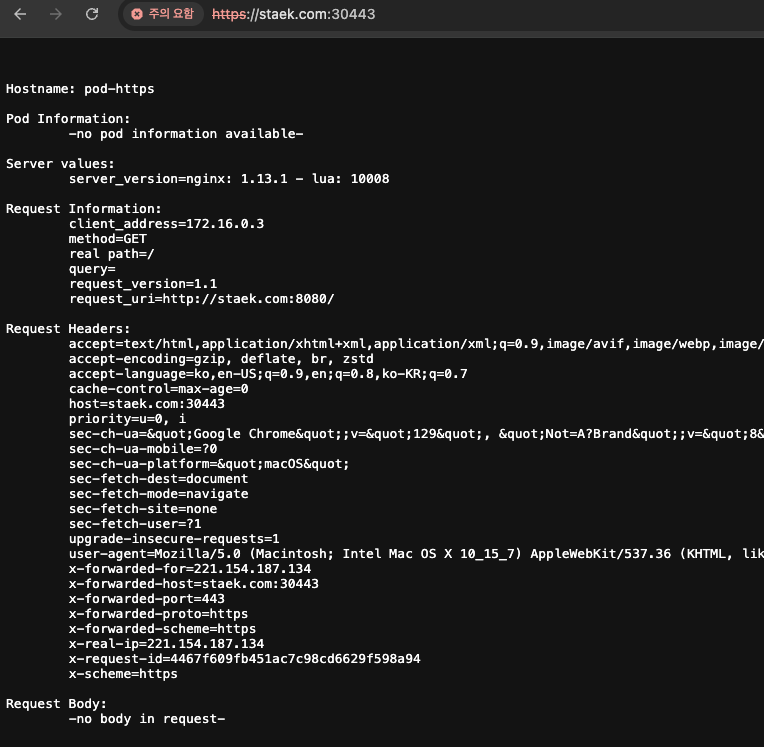Reload the page with the refresh icon

[92, 15]
